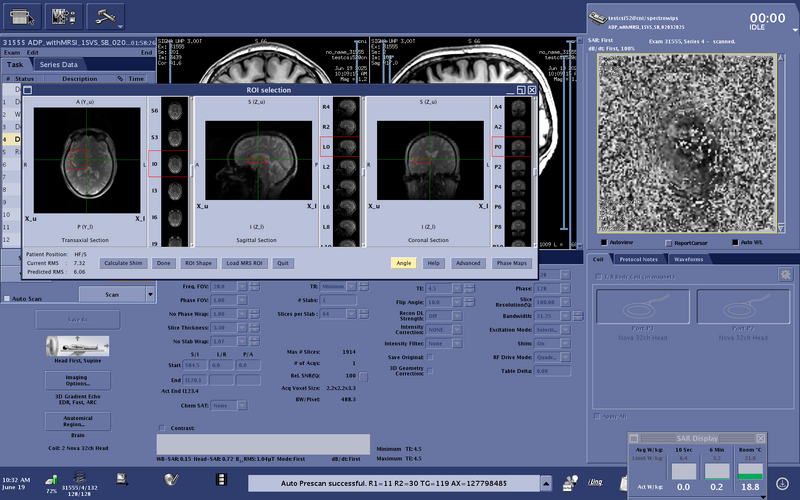Image resolution: width=800 pixels, height=500 pixels.
Task: Toggle the Contrast checkbox
Action: point(162,428)
